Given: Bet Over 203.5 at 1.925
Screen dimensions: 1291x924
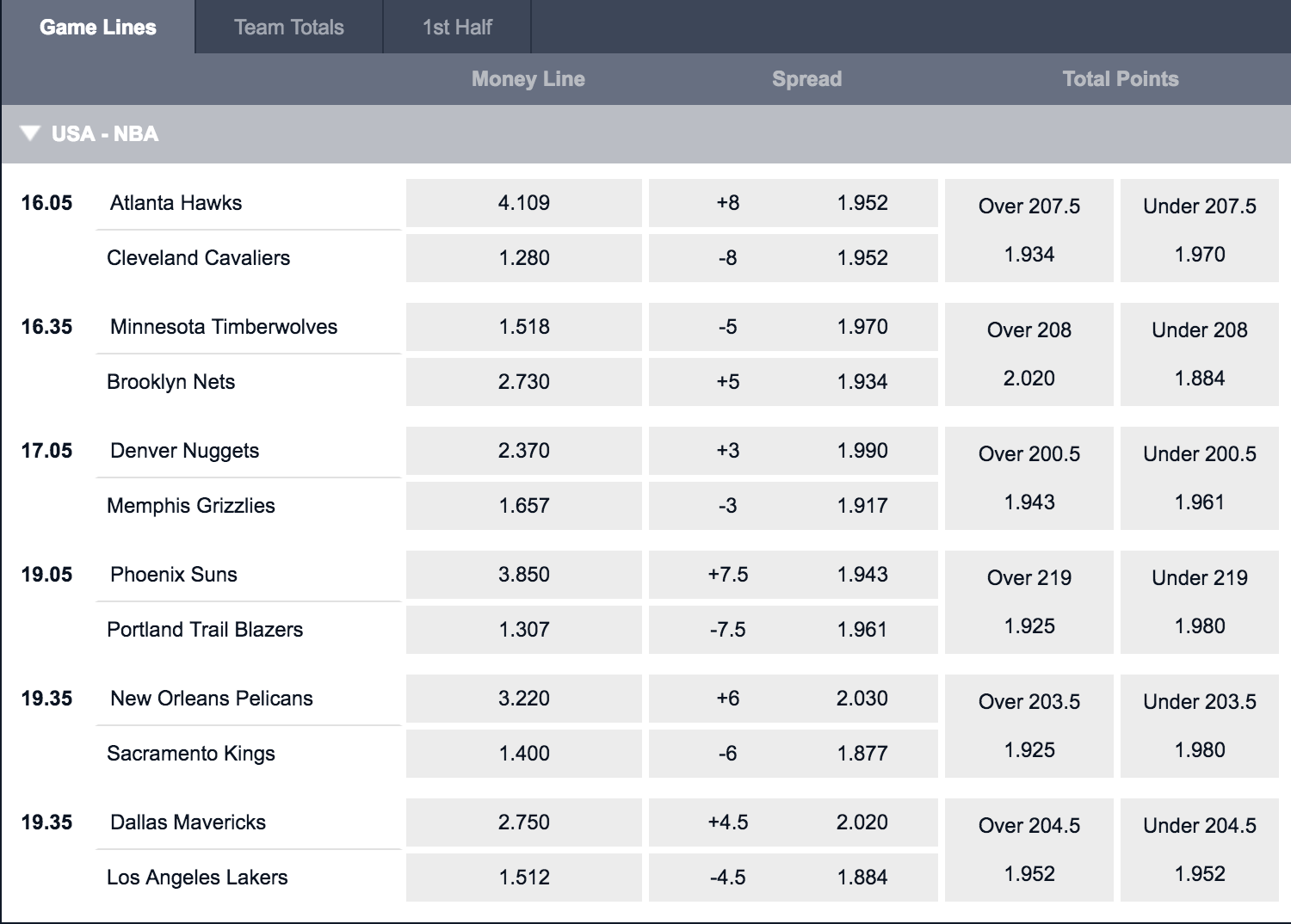Looking at the screenshot, I should pyautogui.click(x=1029, y=726).
